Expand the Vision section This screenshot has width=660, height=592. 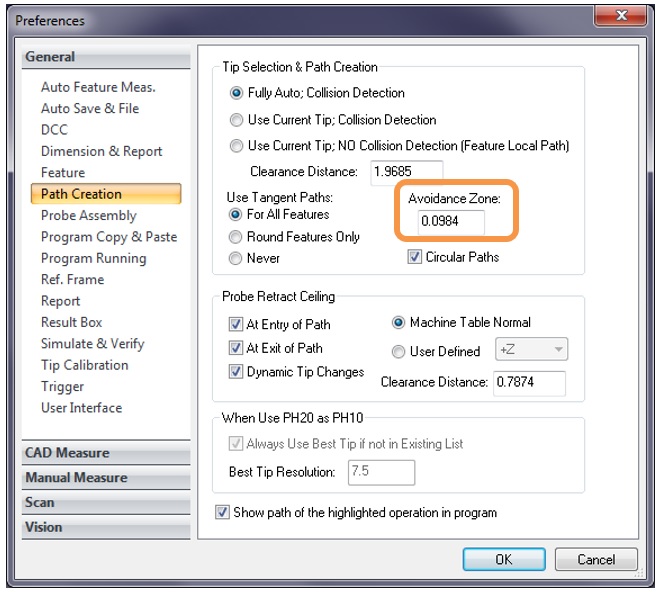106,527
